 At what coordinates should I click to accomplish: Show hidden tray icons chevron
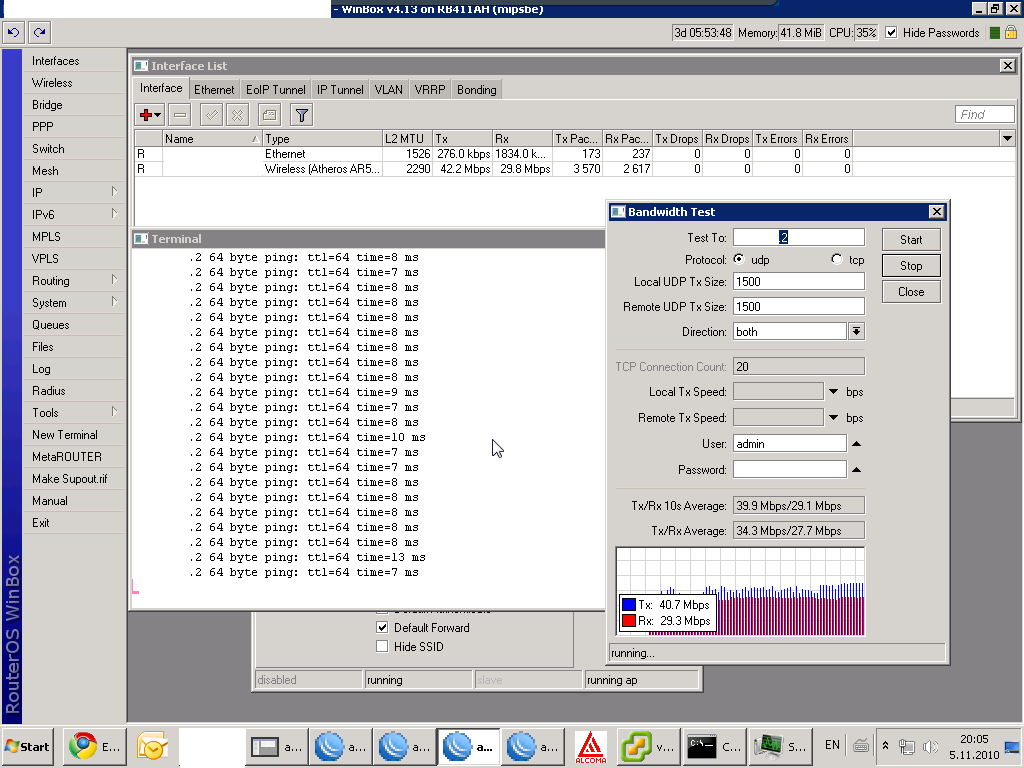[x=886, y=746]
